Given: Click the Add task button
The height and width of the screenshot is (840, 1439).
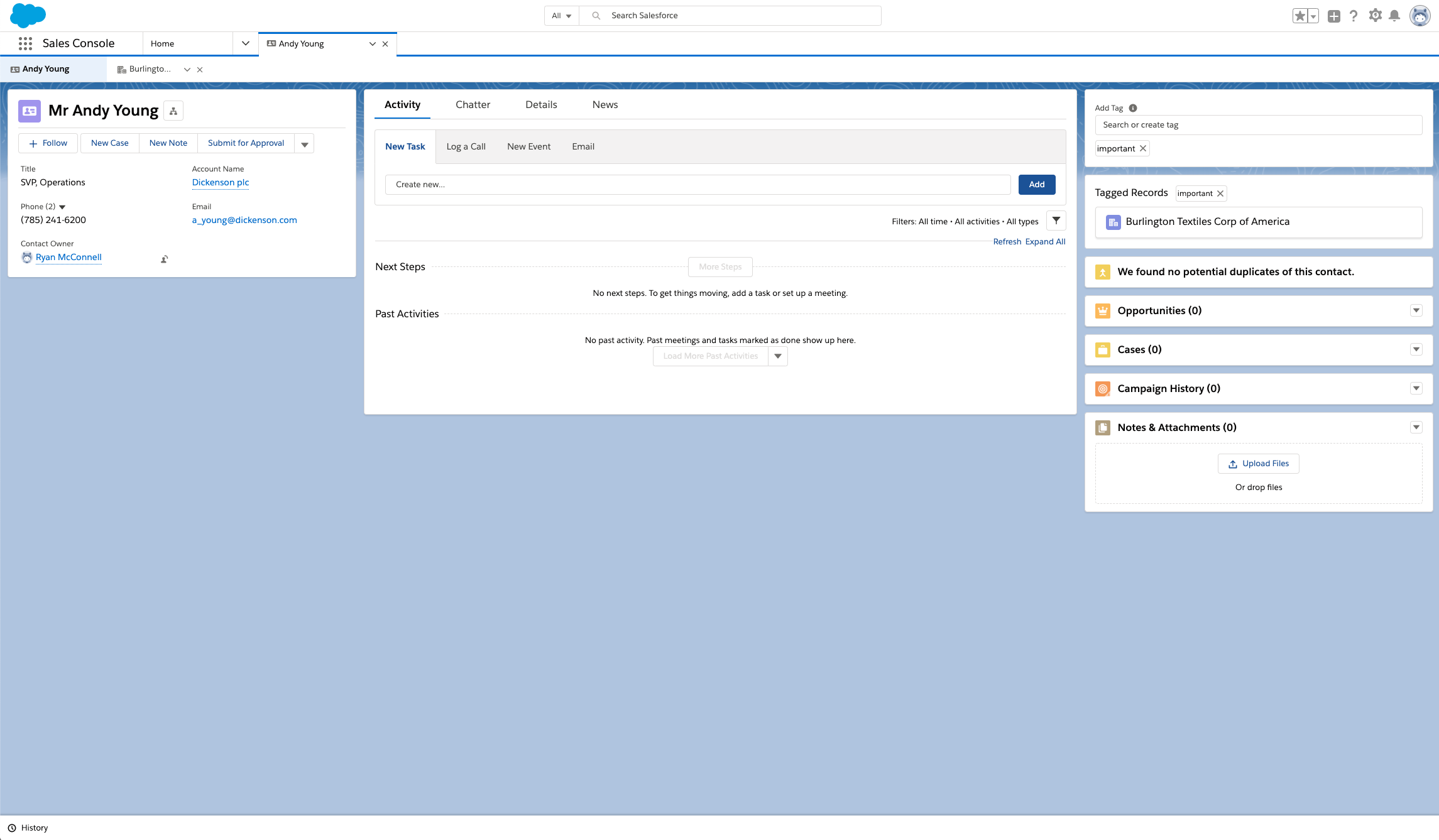Looking at the screenshot, I should [x=1037, y=185].
